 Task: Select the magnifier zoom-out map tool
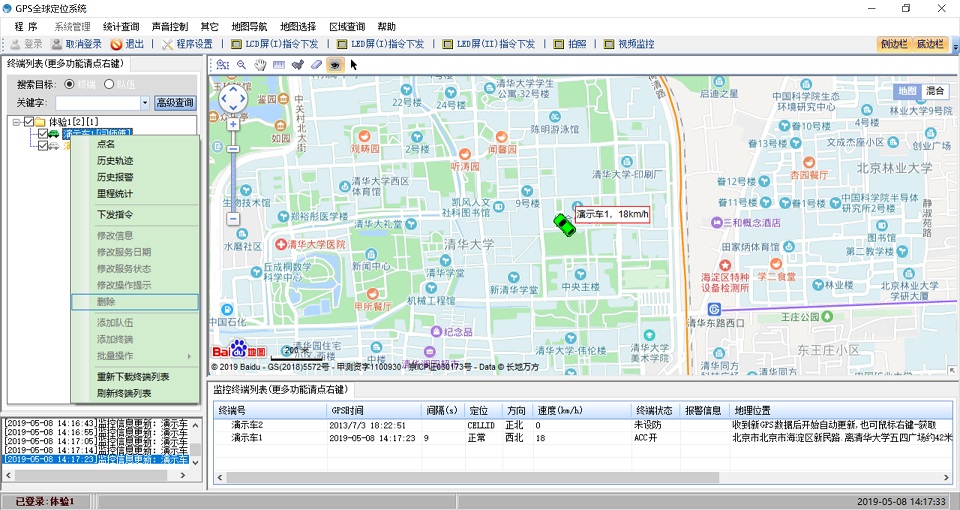pyautogui.click(x=241, y=65)
